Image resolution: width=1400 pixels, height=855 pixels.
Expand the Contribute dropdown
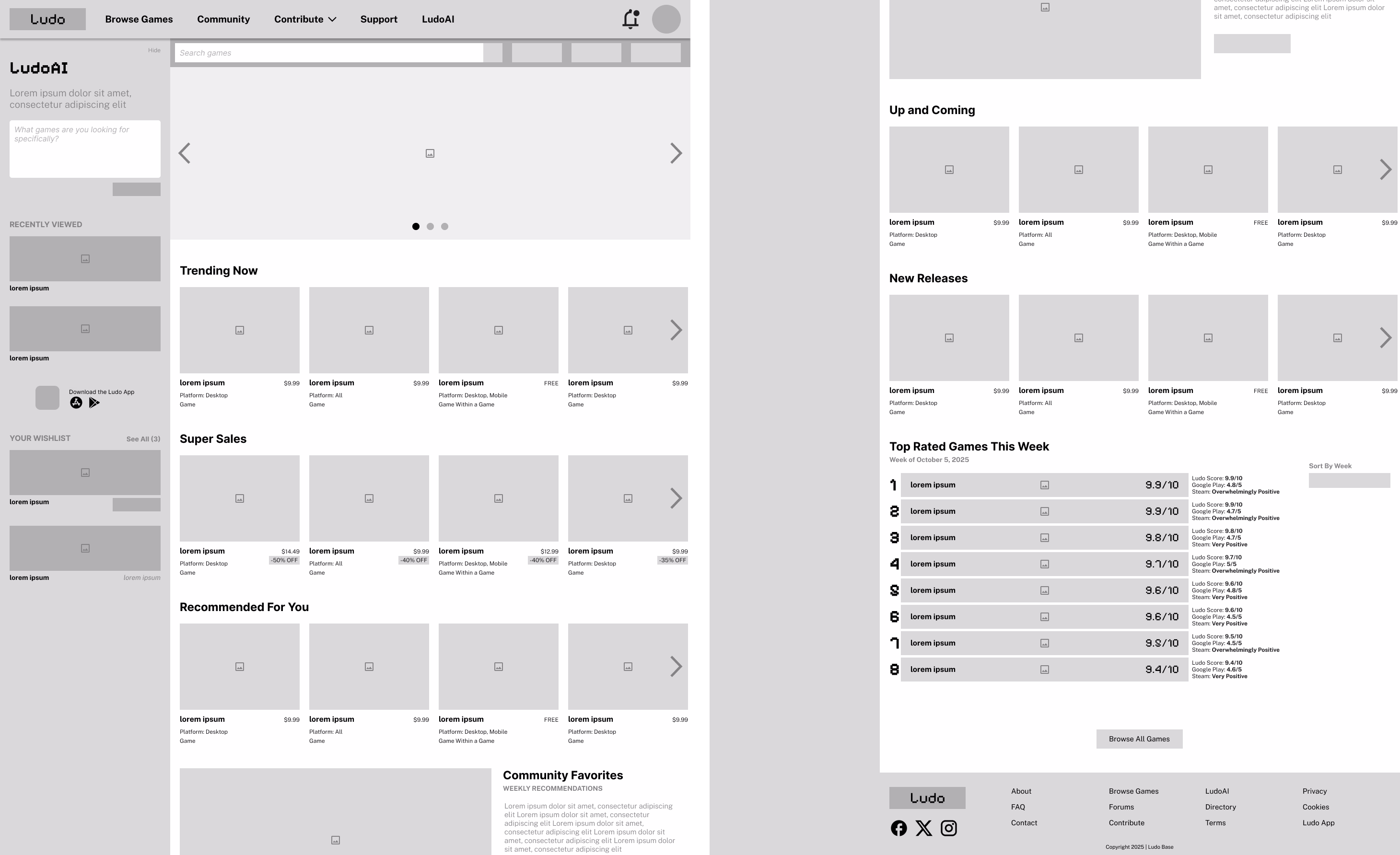pos(305,19)
